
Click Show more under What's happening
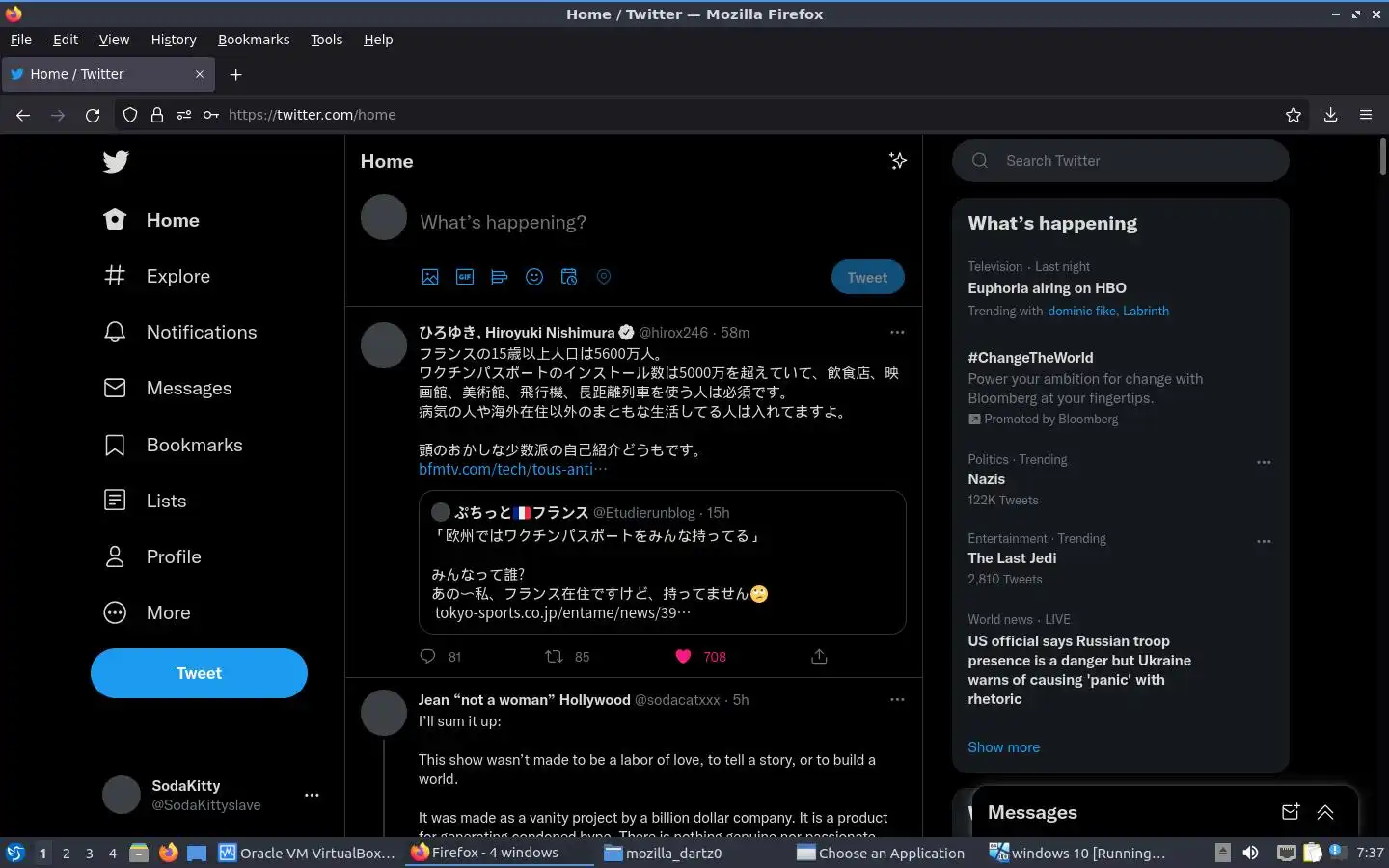click(1003, 747)
